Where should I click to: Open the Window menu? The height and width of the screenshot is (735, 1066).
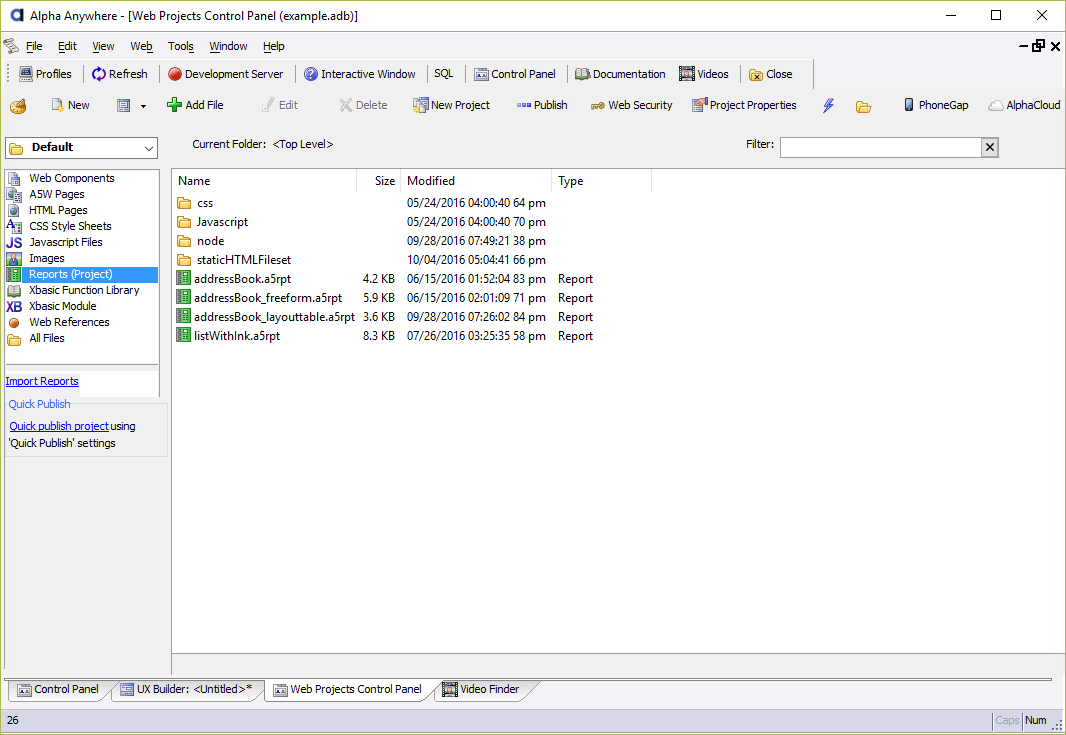tap(228, 46)
